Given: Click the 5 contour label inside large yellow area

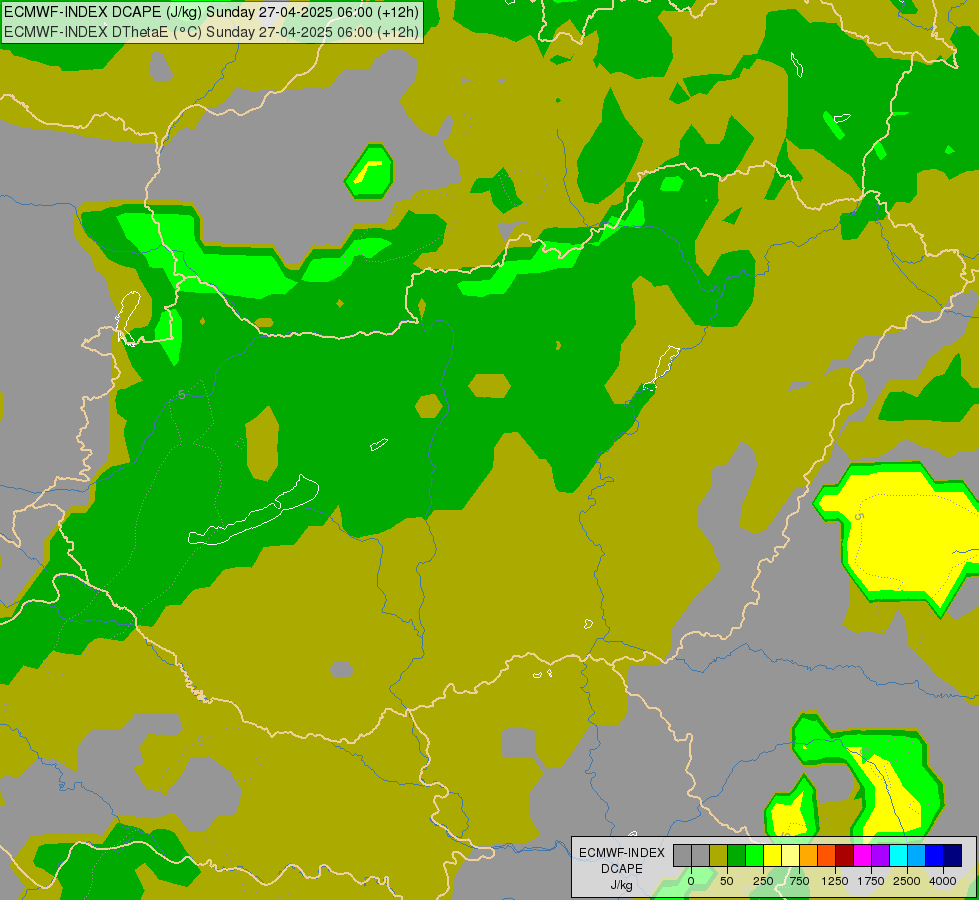Looking at the screenshot, I should click(858, 517).
